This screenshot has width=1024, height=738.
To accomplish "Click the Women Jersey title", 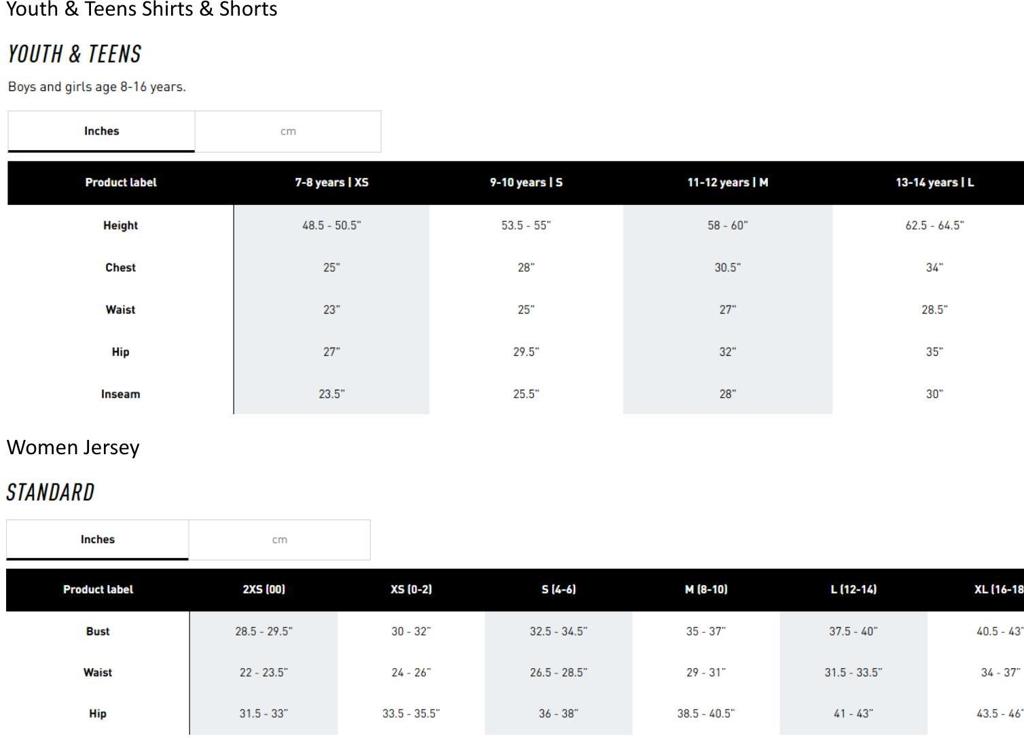I will (73, 447).
